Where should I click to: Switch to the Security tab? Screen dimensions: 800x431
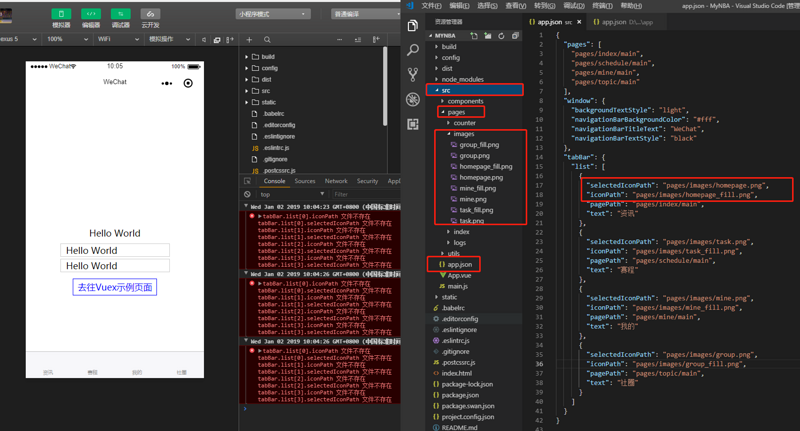pos(367,181)
